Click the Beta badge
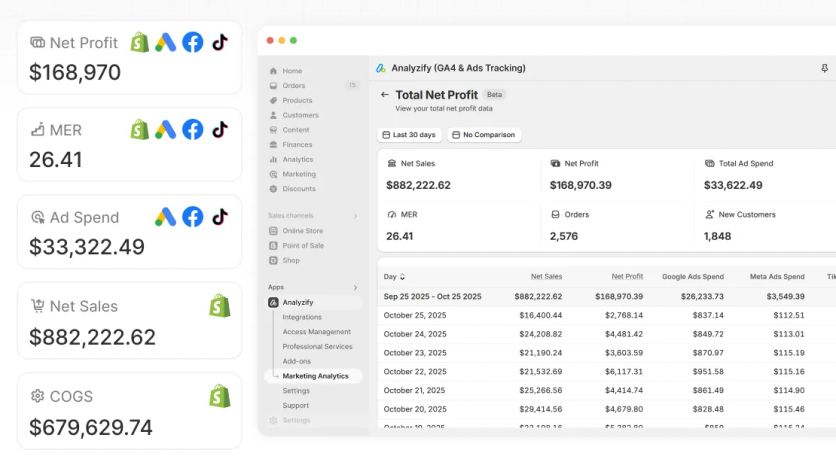The image size is (836, 456). pyautogui.click(x=494, y=94)
